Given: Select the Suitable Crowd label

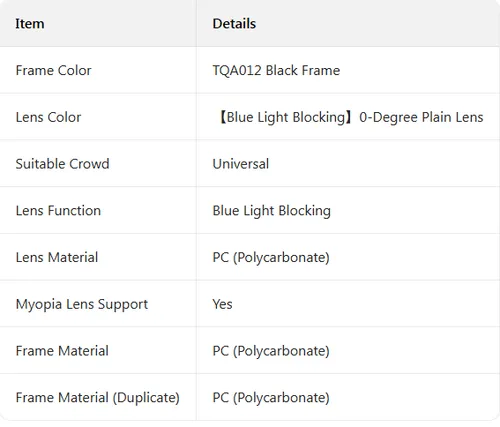Looking at the screenshot, I should pos(62,164).
